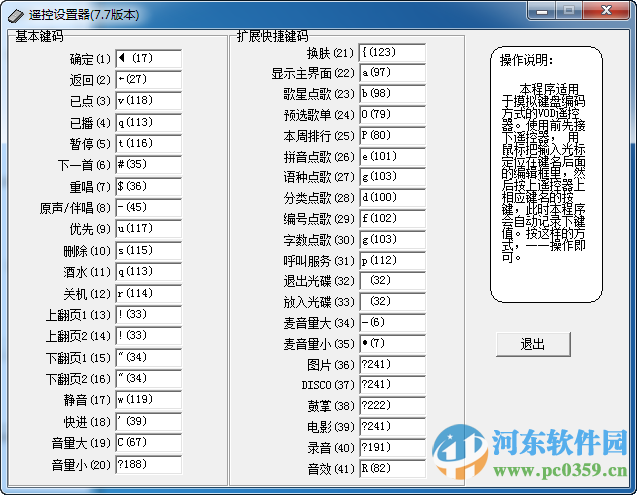Focus the 删除 (10) input field

pos(149,251)
